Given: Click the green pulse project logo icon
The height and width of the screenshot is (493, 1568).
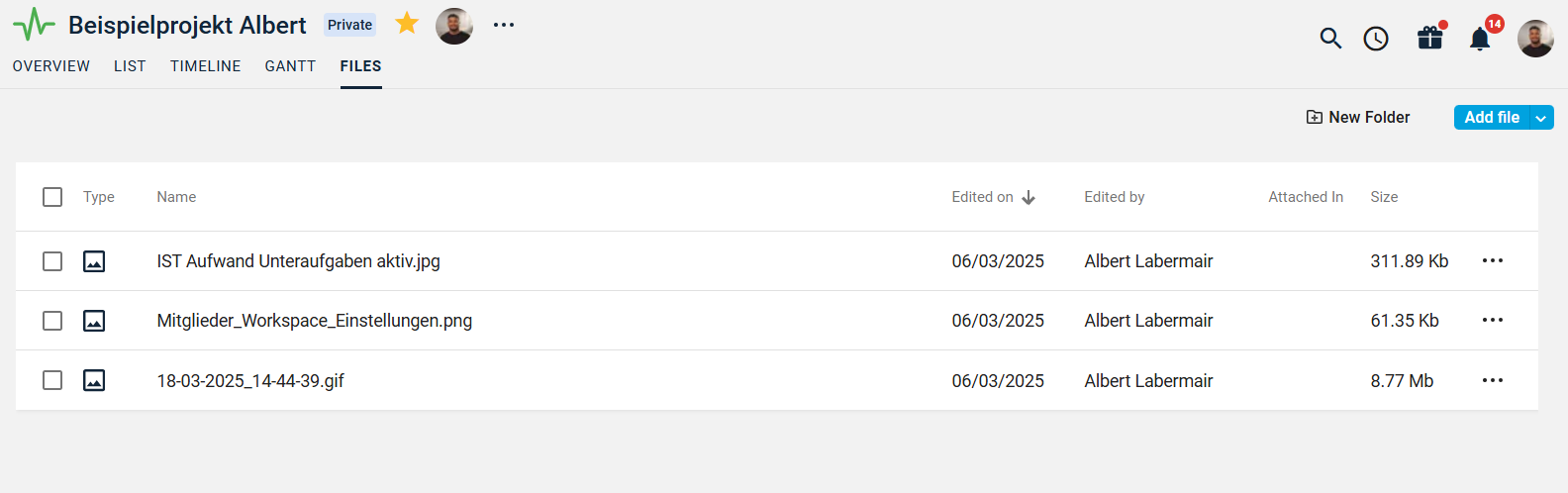Looking at the screenshot, I should coord(35,25).
